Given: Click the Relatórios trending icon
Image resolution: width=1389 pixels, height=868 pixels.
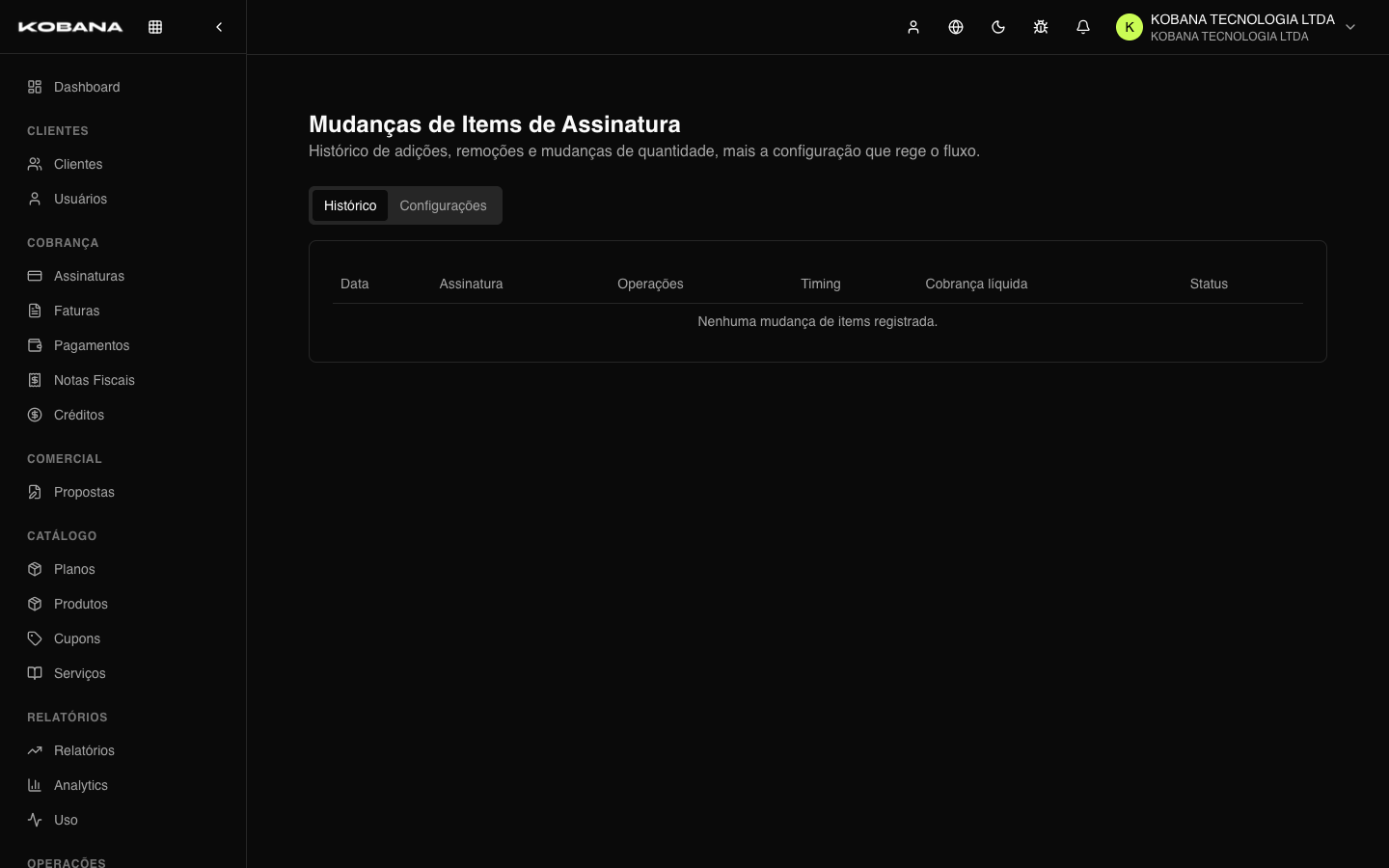Looking at the screenshot, I should click(x=35, y=750).
